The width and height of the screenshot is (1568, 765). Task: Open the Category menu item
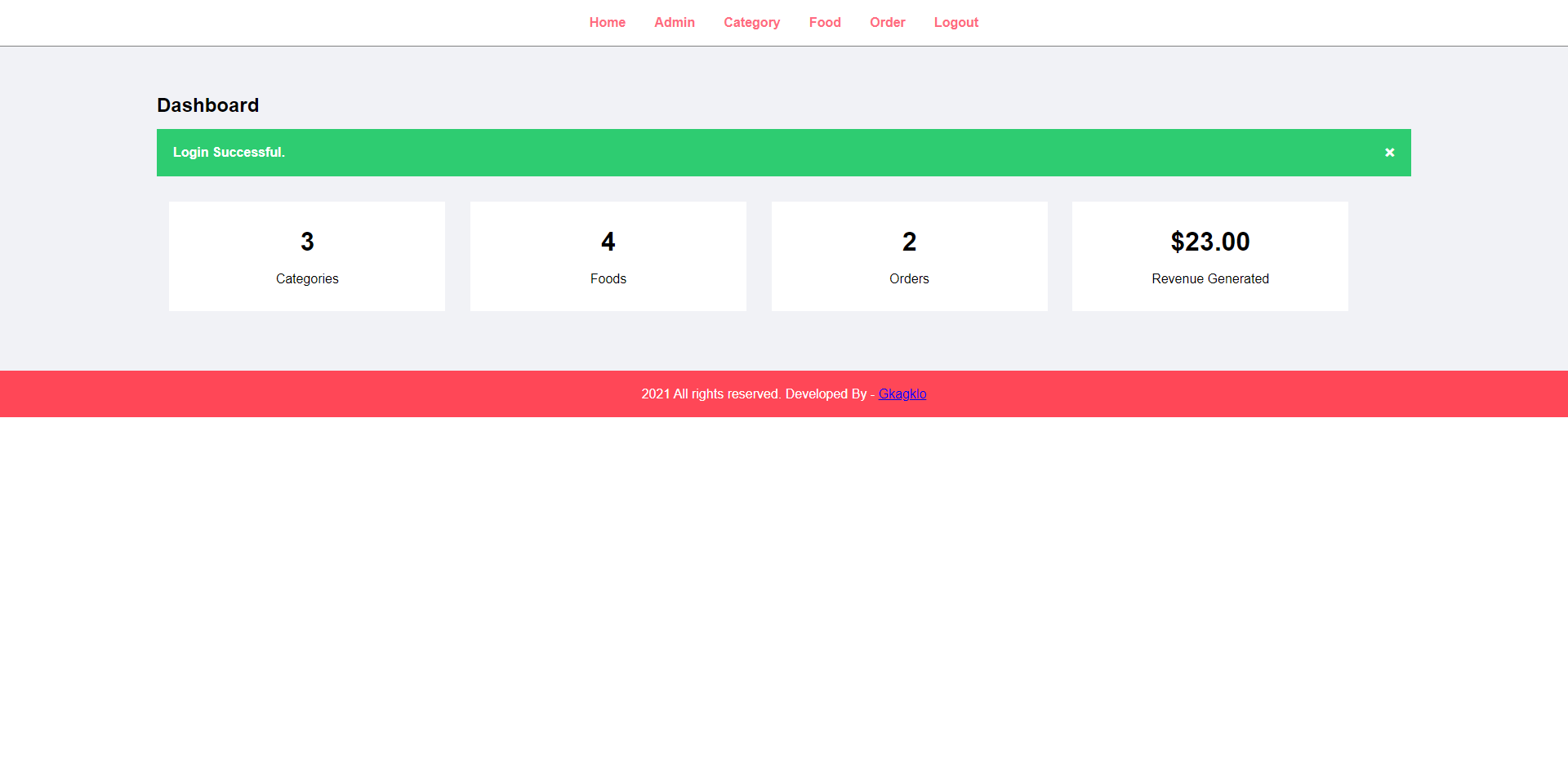click(x=751, y=23)
